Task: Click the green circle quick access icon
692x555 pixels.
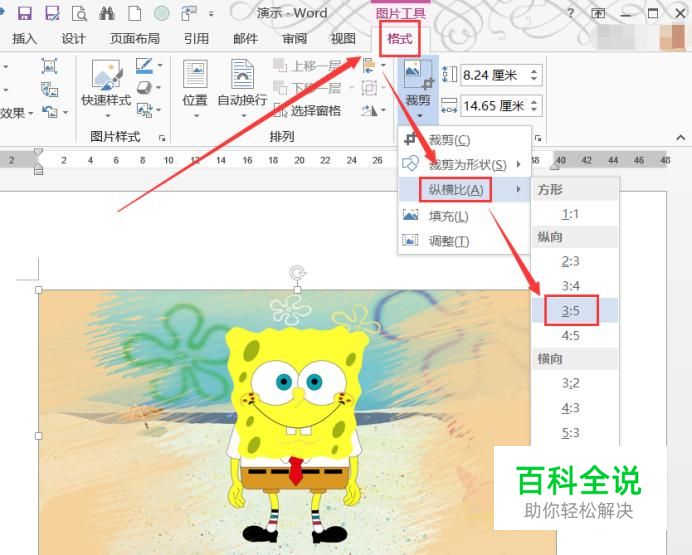Action: (x=162, y=13)
